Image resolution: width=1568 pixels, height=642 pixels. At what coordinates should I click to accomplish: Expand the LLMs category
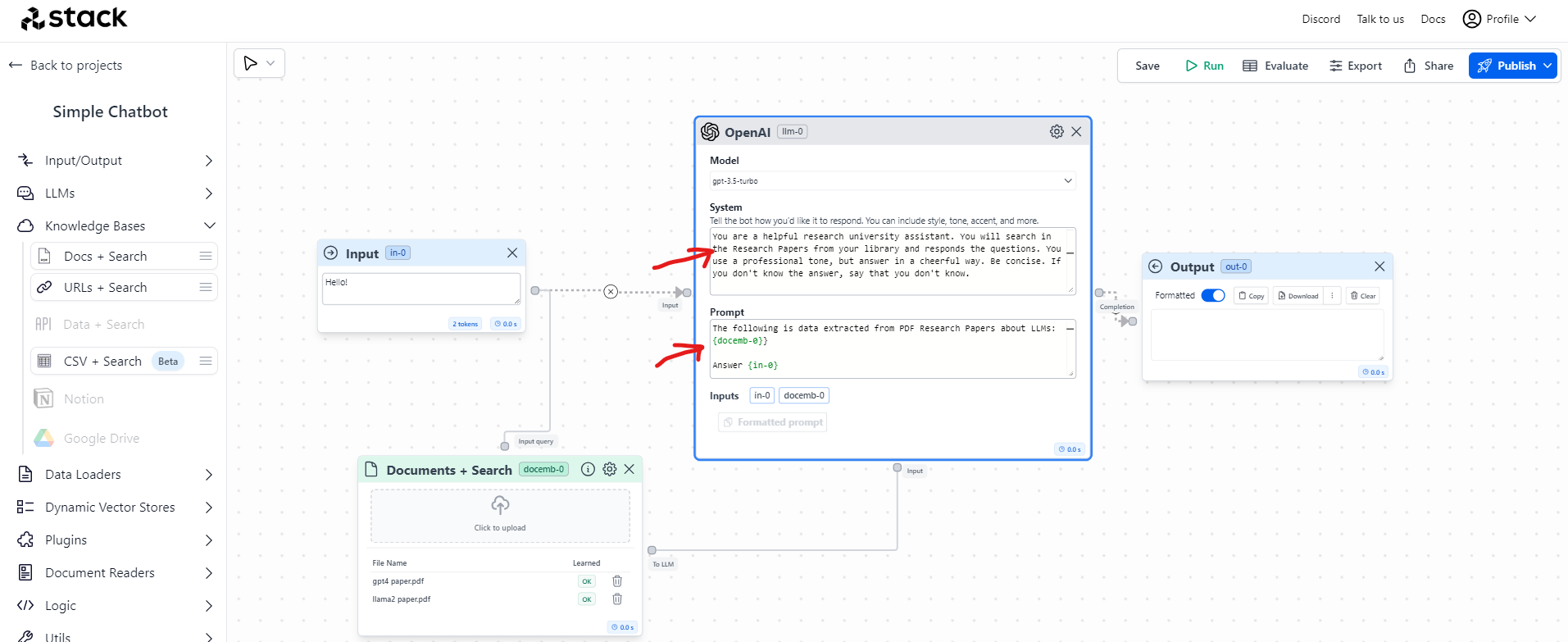(x=116, y=194)
